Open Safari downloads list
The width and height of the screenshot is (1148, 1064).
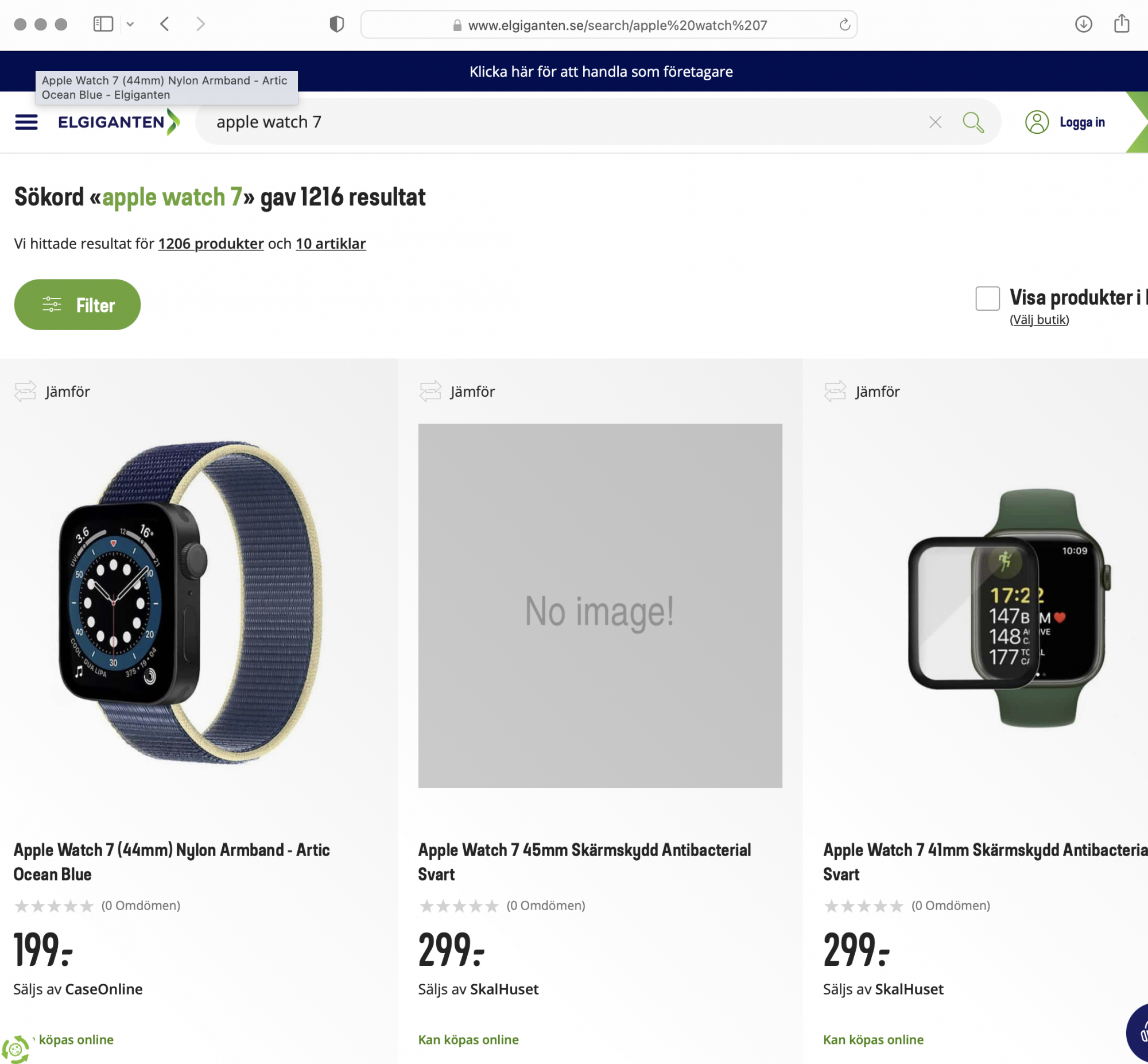click(1083, 24)
